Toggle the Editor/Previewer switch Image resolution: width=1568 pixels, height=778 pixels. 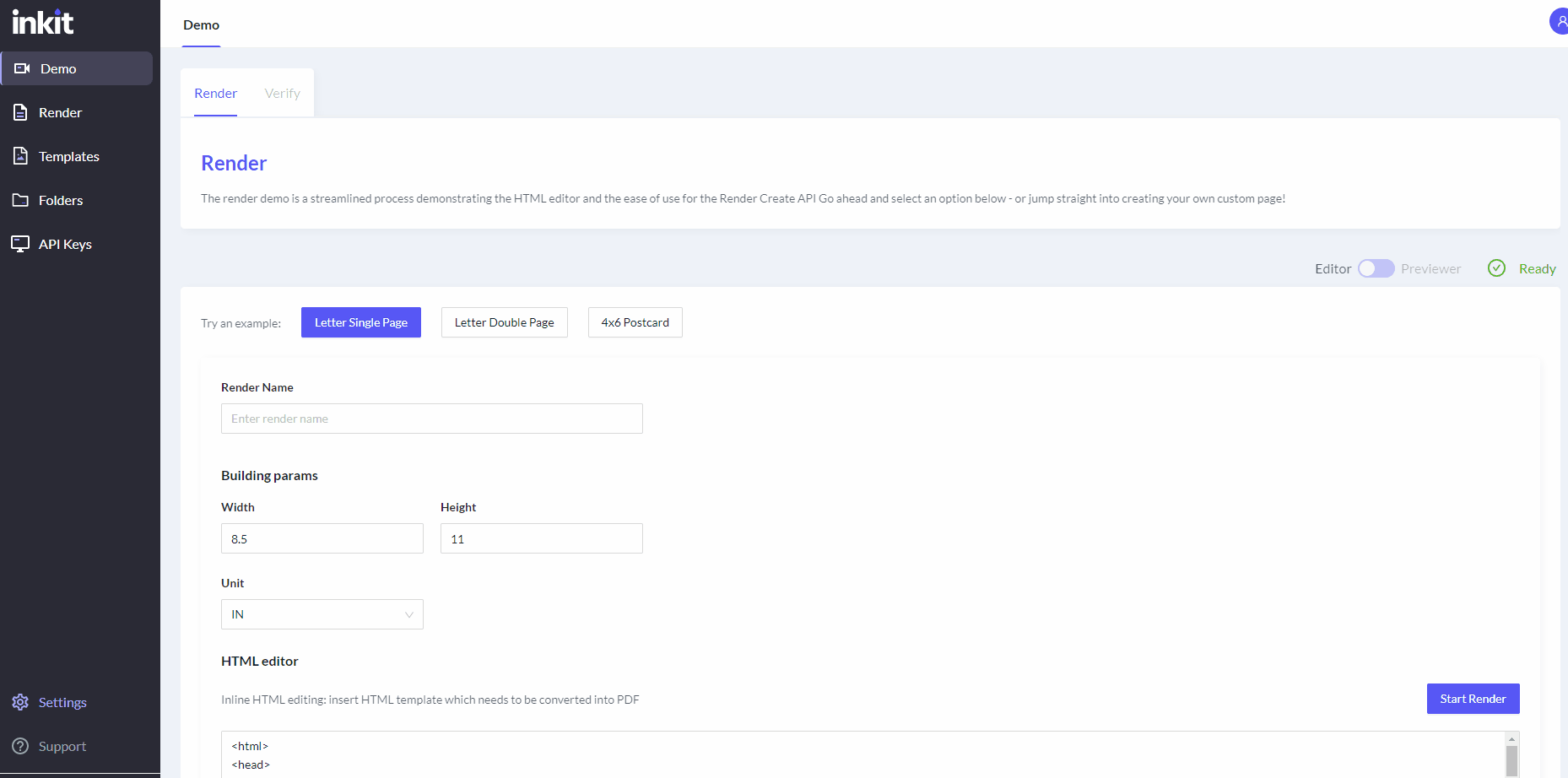(x=1376, y=268)
